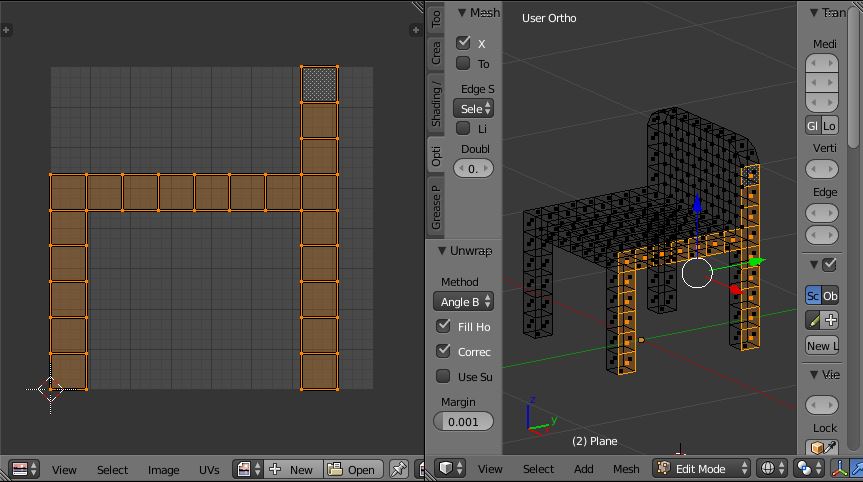Click the pin image icon in UV editor

tap(398, 469)
